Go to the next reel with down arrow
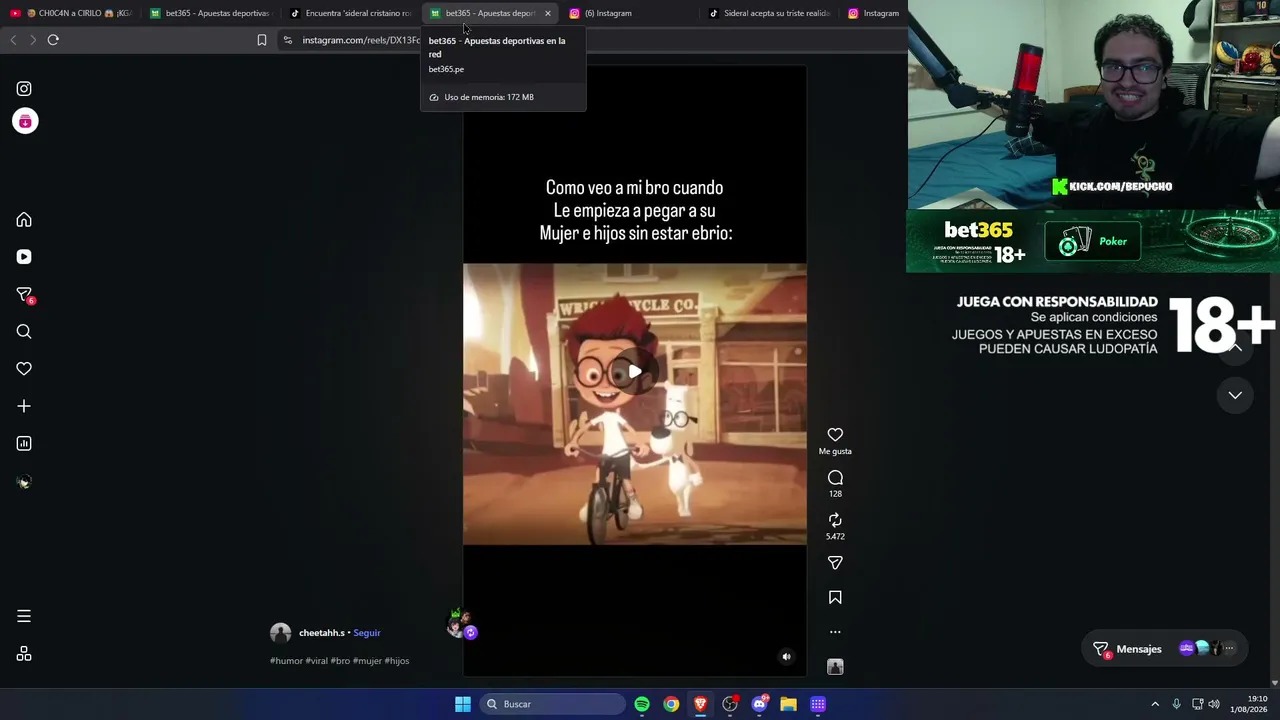1280x720 pixels. tap(1235, 395)
